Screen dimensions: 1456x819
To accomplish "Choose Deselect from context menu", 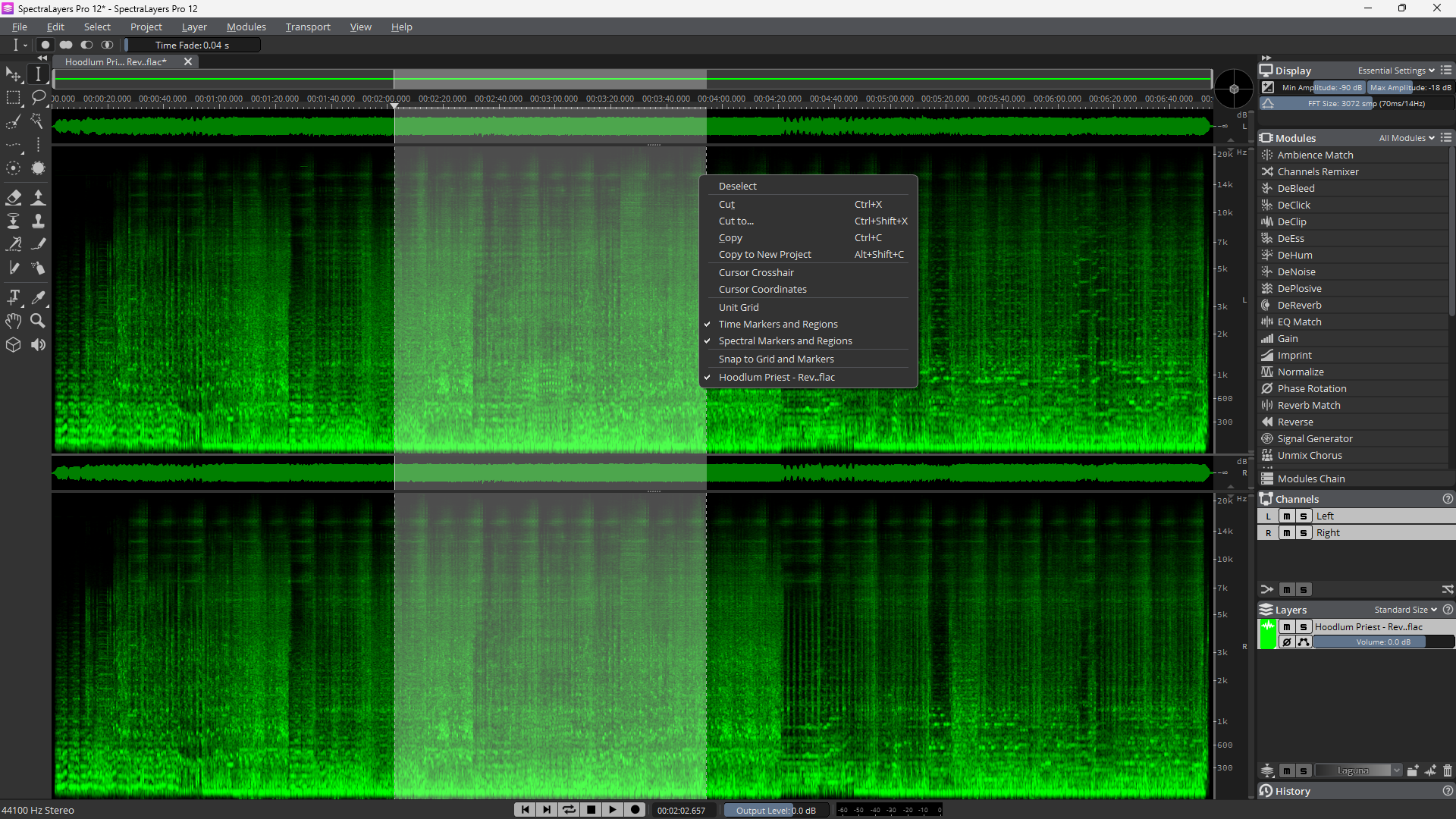I will [738, 187].
